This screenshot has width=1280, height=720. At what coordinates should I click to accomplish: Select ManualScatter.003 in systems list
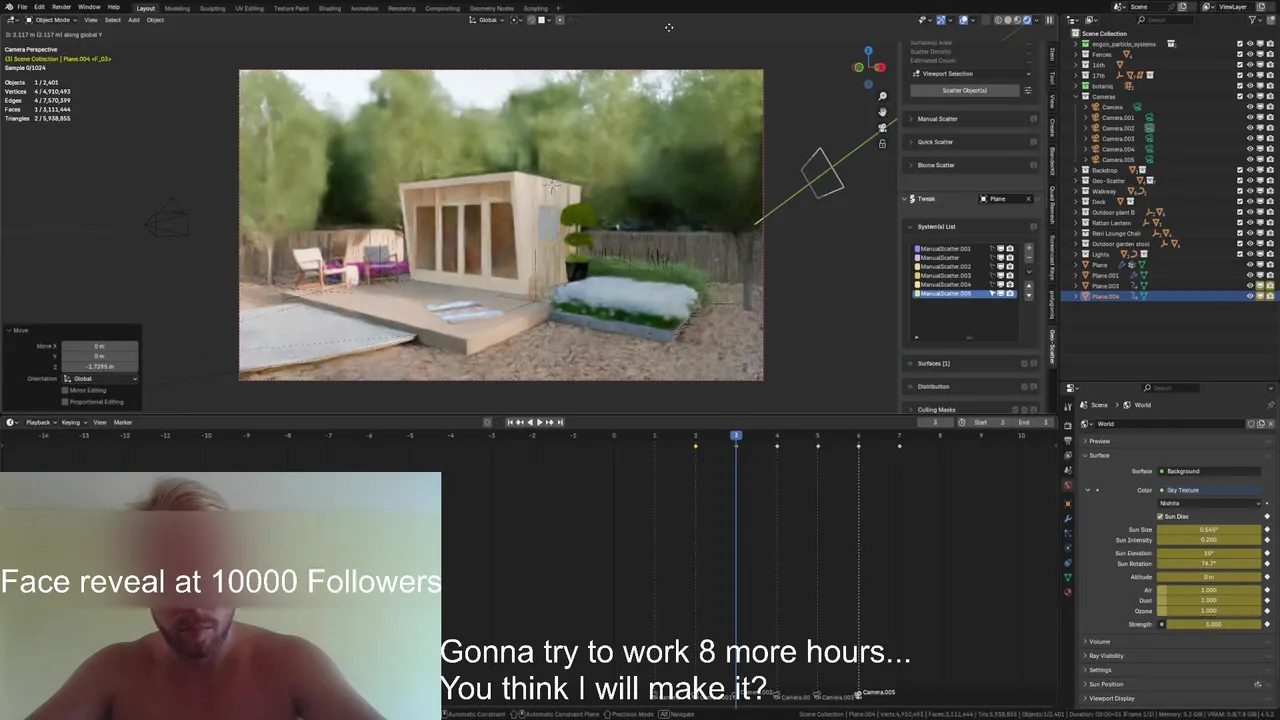964,276
